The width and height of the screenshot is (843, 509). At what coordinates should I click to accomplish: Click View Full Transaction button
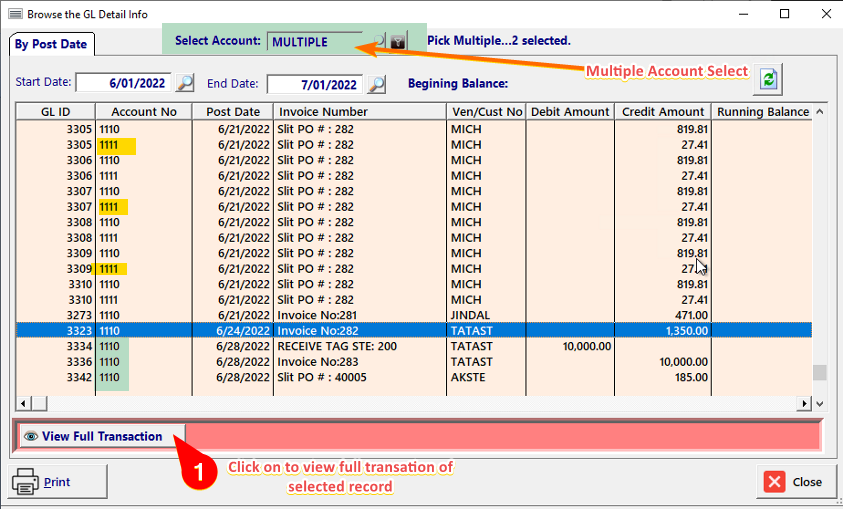coord(102,436)
